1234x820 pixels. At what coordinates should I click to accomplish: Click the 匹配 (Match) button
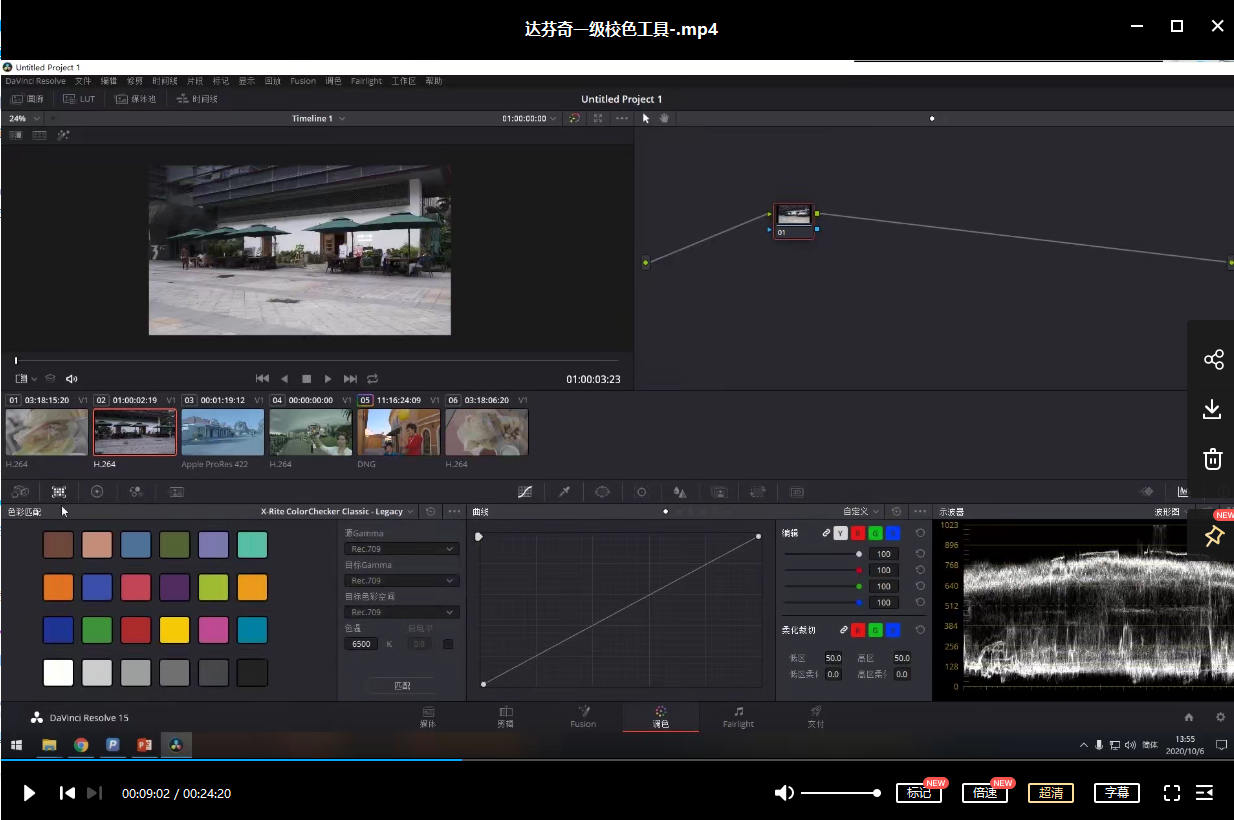[402, 686]
